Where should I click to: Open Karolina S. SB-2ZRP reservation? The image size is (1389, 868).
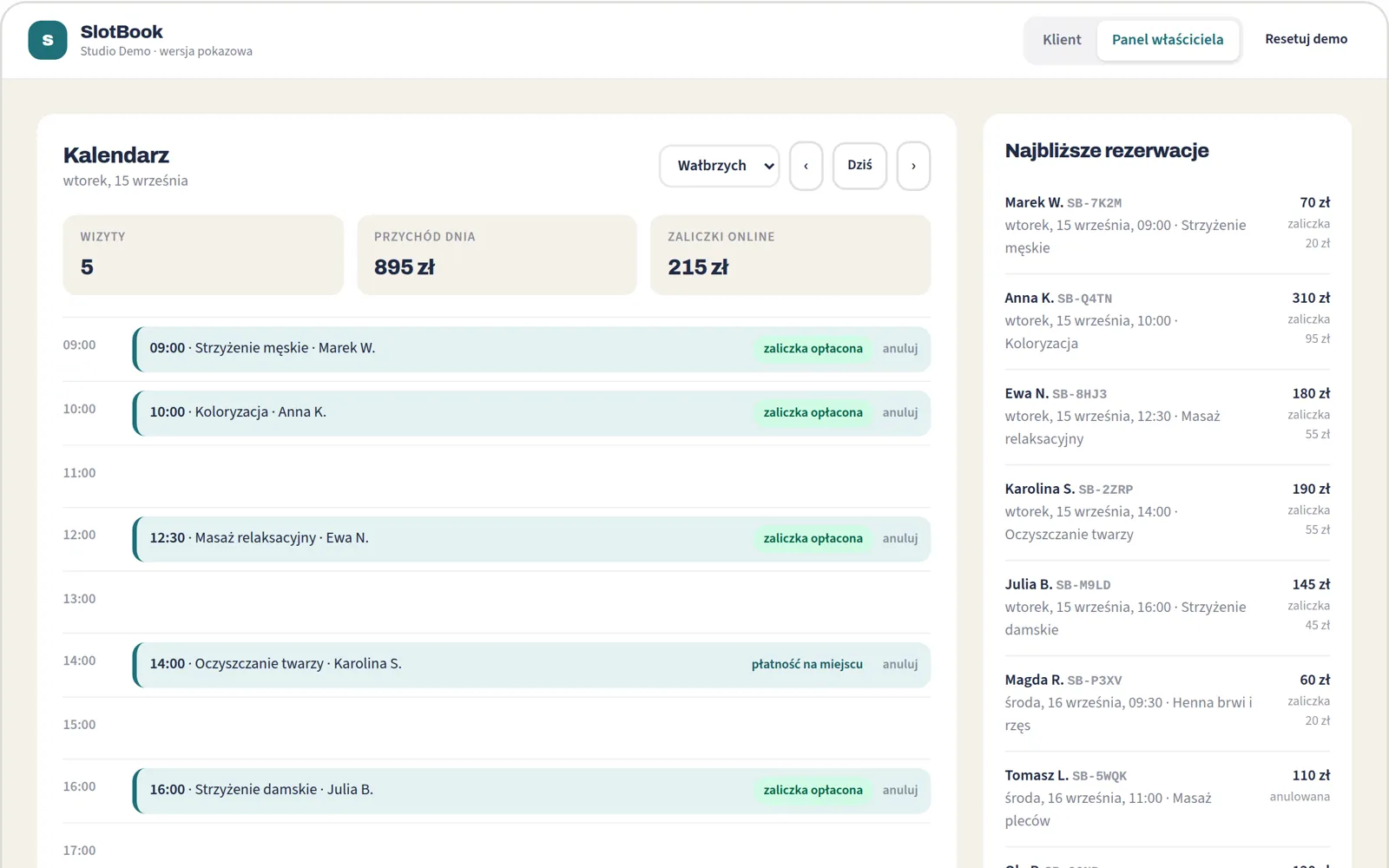(x=1167, y=512)
